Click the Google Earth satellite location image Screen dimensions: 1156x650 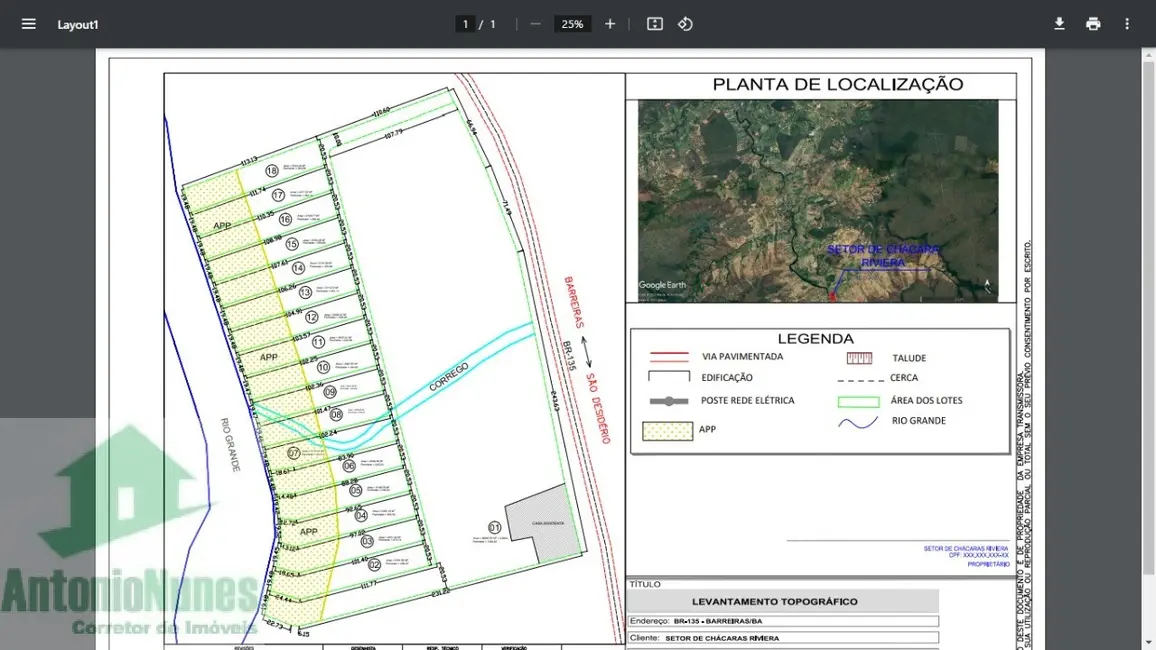point(817,200)
